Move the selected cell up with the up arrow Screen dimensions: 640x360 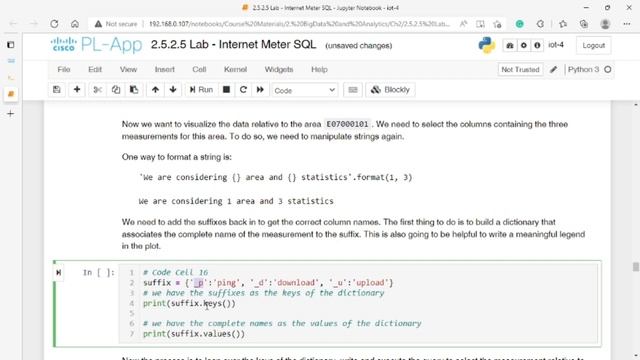point(155,90)
